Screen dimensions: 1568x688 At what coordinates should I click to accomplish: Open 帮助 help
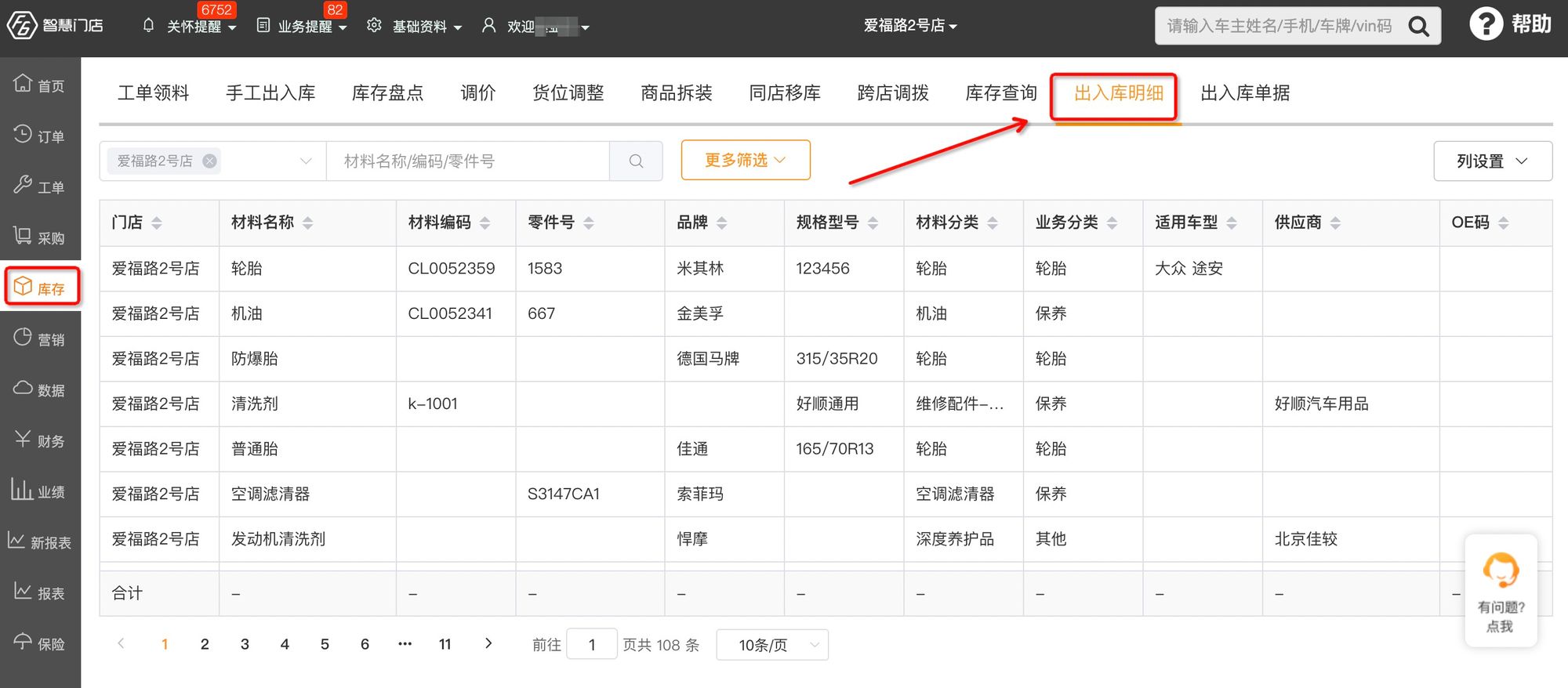coord(1510,24)
